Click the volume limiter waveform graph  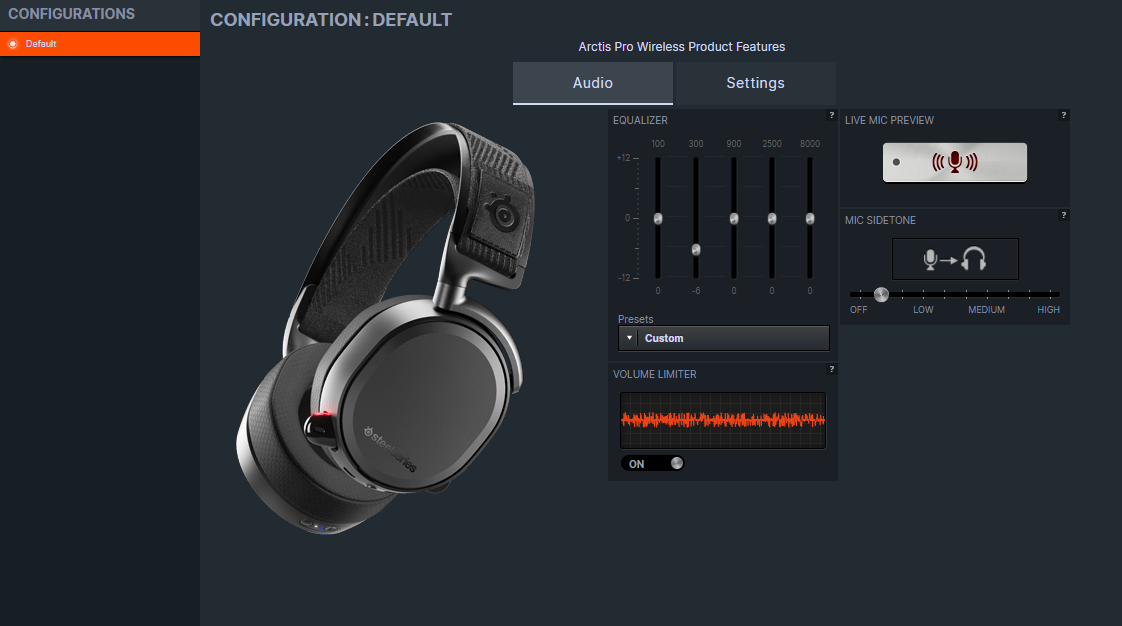click(723, 420)
